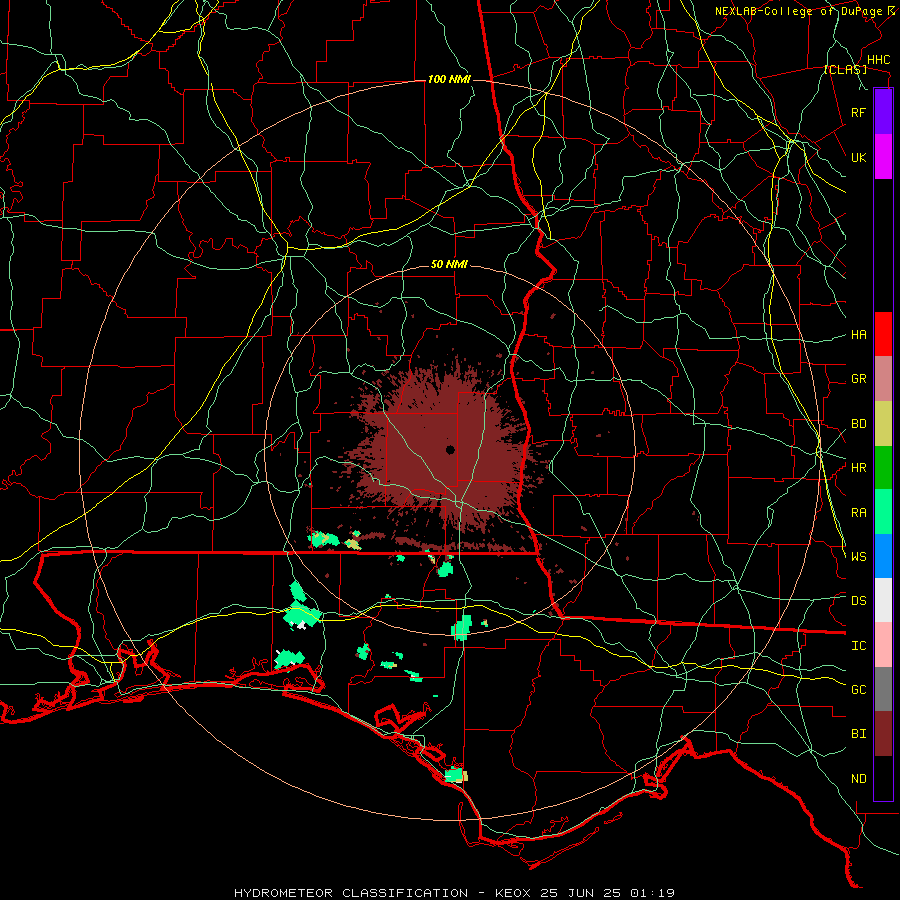Click the ND legend label

pos(858,779)
